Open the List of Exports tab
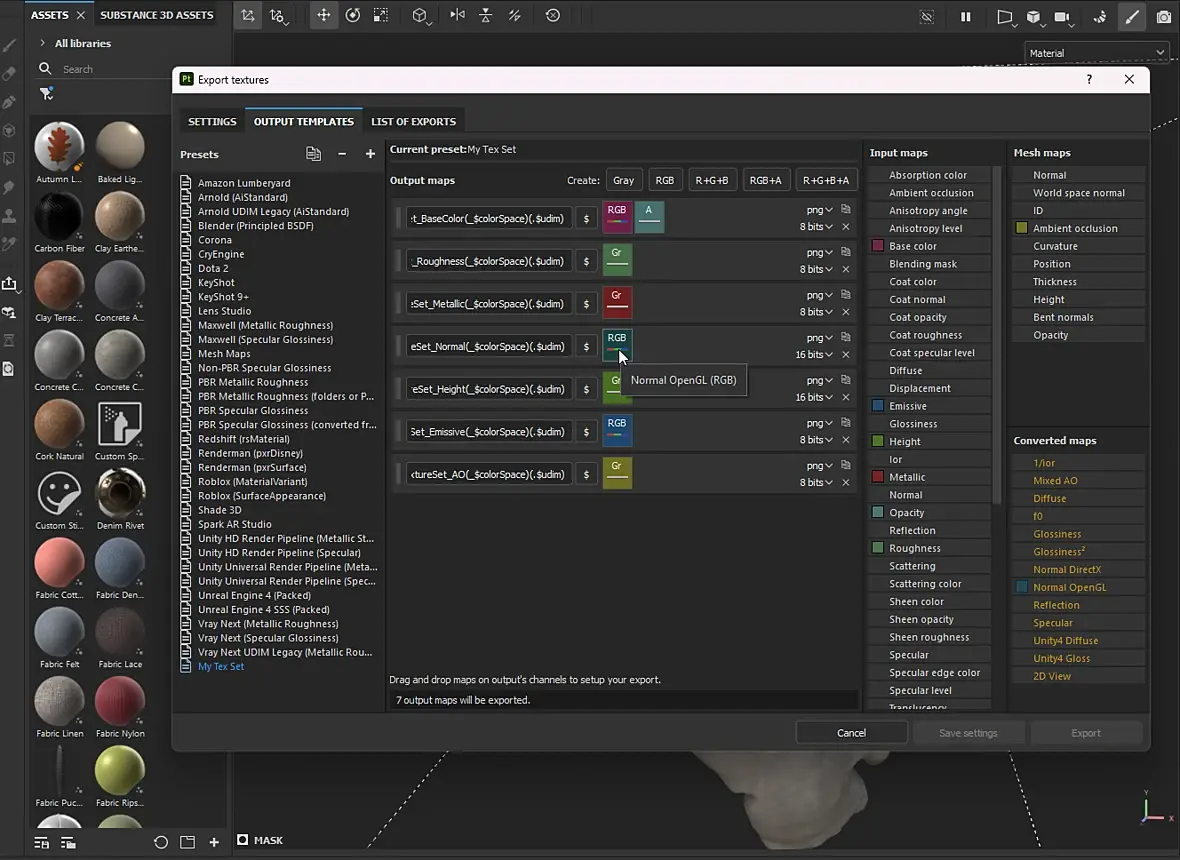The width and height of the screenshot is (1180, 860). (x=413, y=122)
